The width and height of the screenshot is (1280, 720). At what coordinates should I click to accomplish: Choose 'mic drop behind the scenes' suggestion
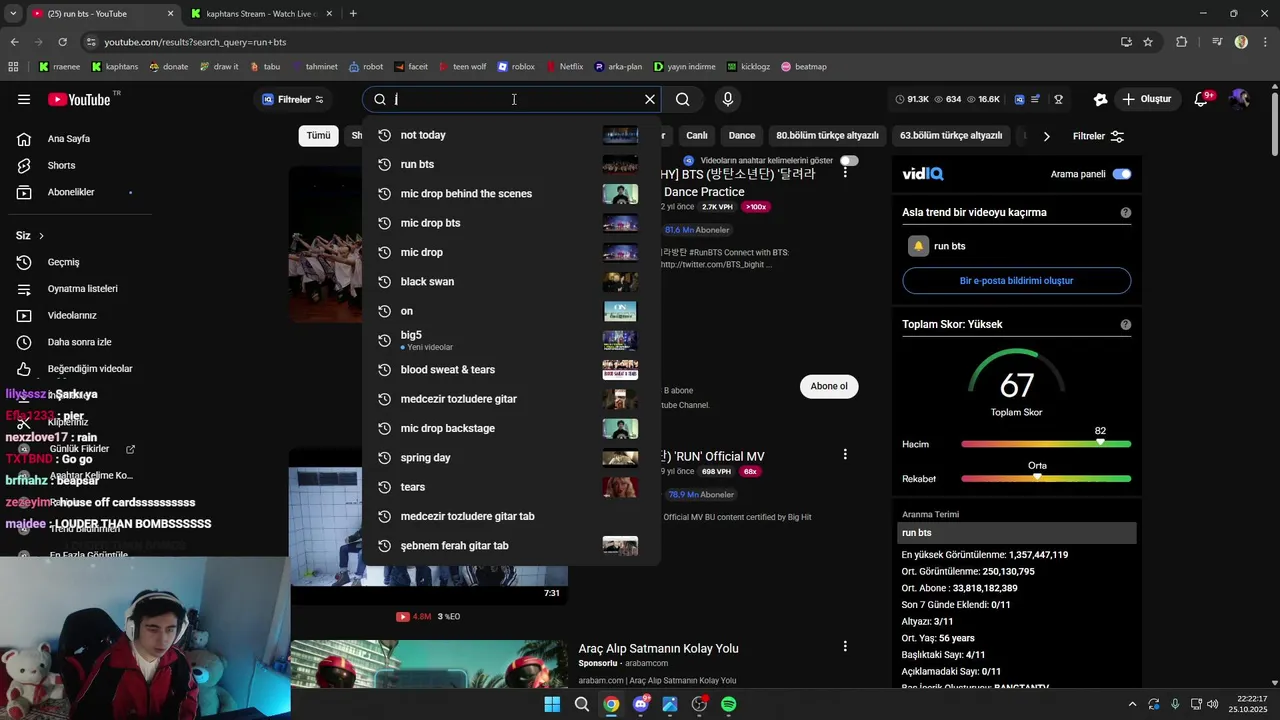tap(511, 194)
